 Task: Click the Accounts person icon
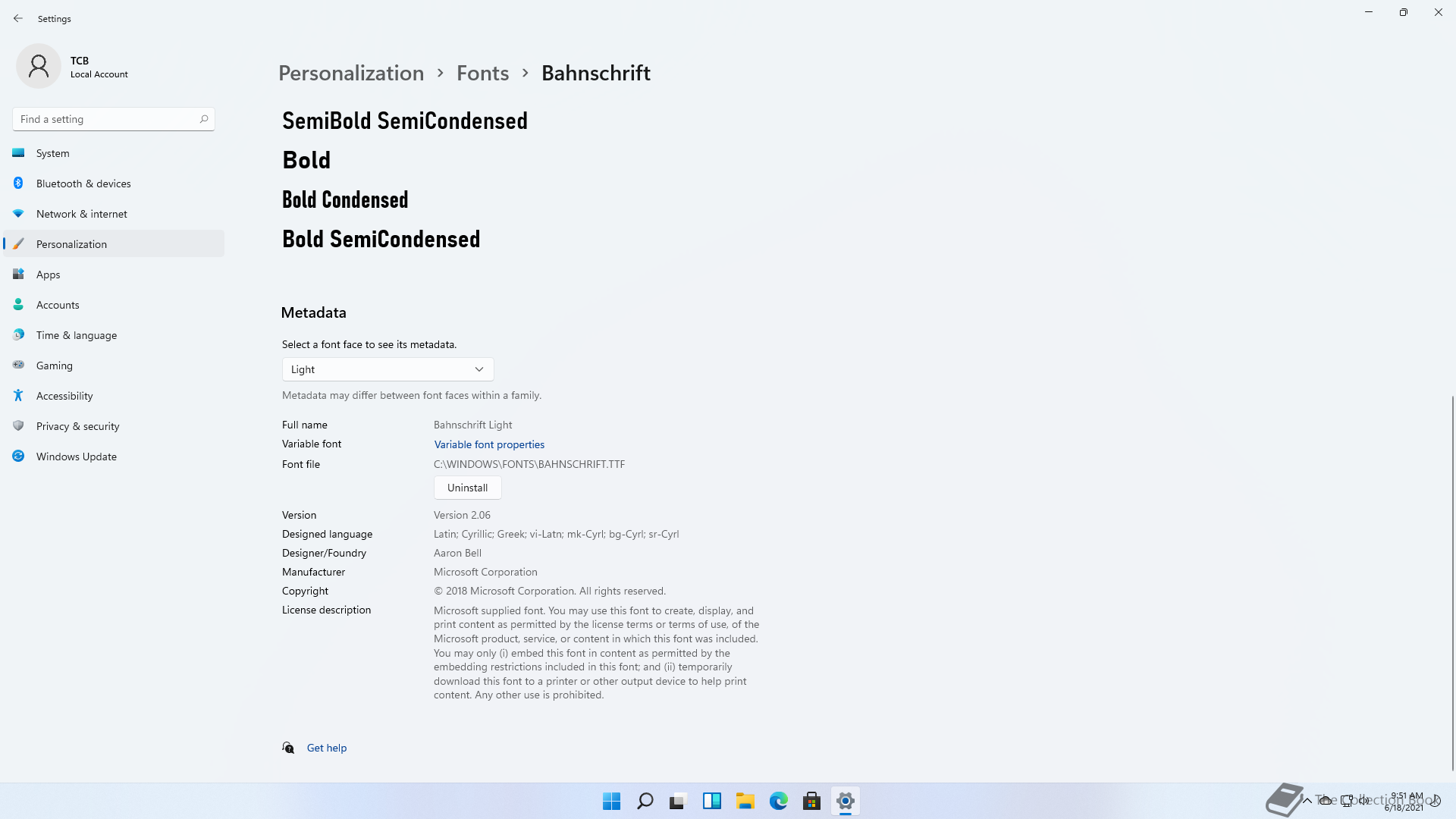pos(18,305)
